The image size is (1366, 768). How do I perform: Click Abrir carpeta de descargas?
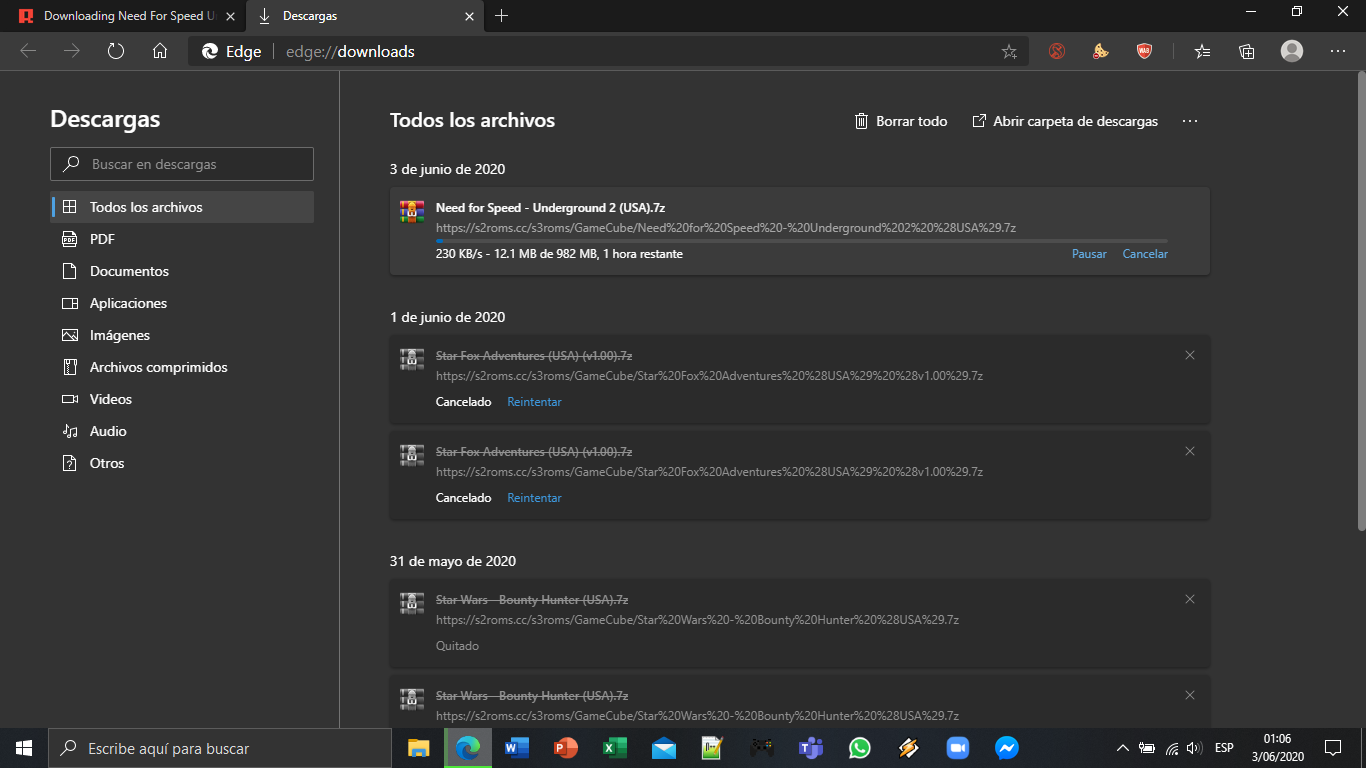point(1065,121)
